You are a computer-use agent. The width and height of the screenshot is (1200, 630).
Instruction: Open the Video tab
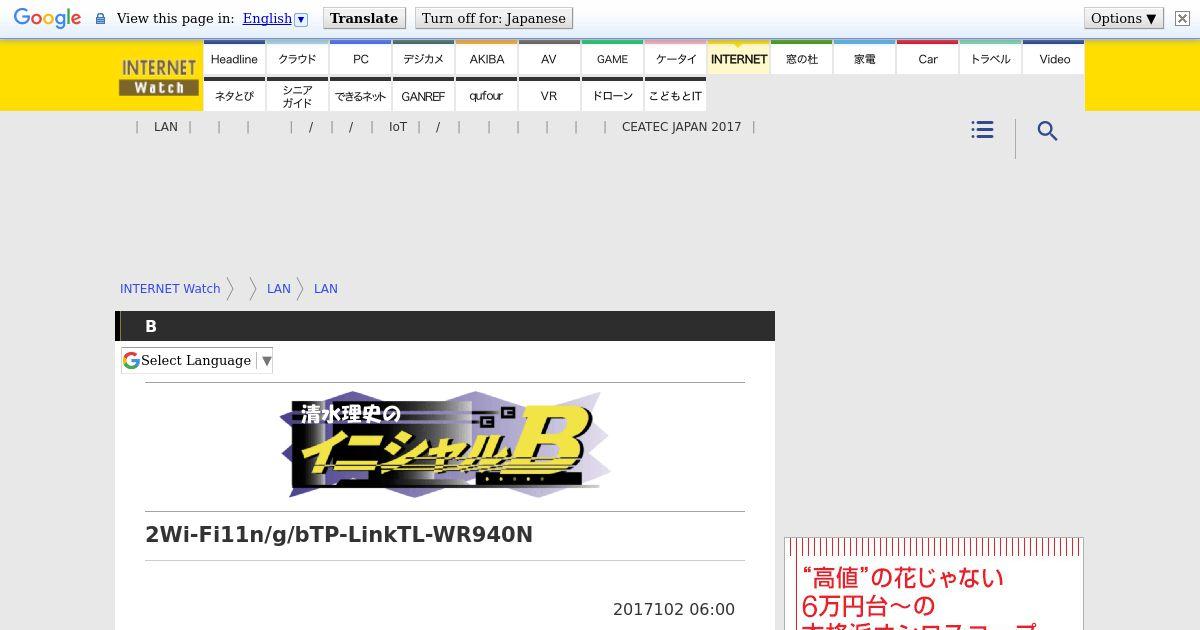click(1054, 58)
